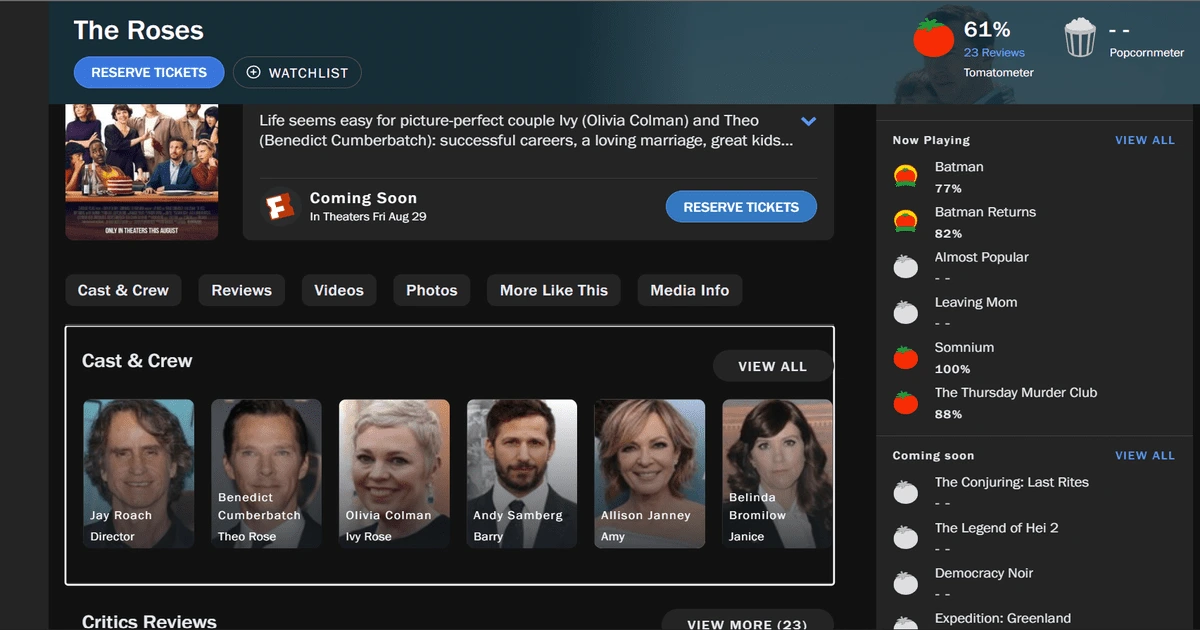Open the Videos section tab
This screenshot has height=630, width=1200.
pyautogui.click(x=339, y=290)
